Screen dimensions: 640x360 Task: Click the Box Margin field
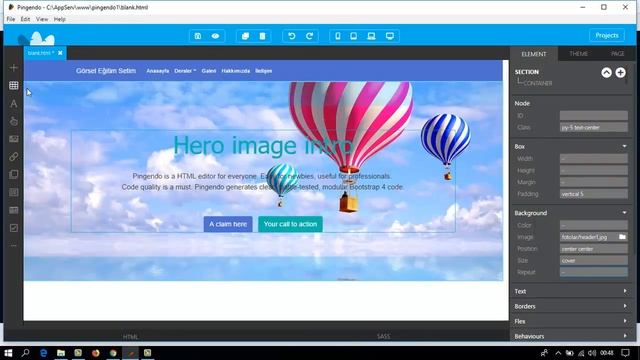(x=593, y=182)
